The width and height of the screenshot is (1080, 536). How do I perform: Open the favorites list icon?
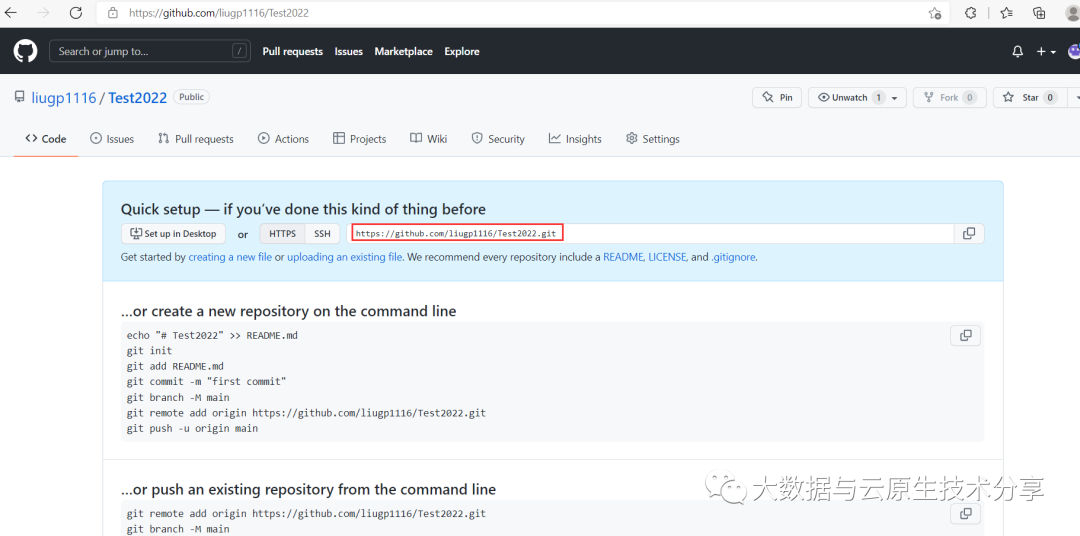[x=1006, y=12]
